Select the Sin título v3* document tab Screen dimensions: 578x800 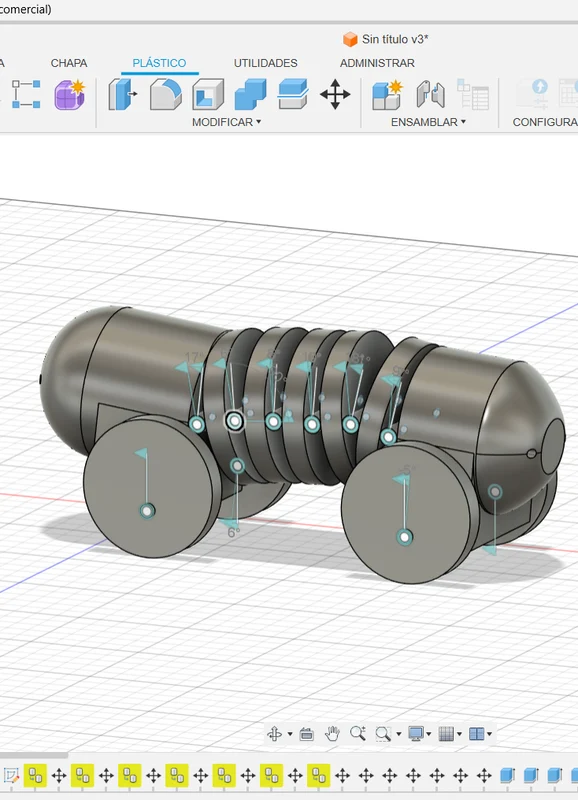coord(386,39)
